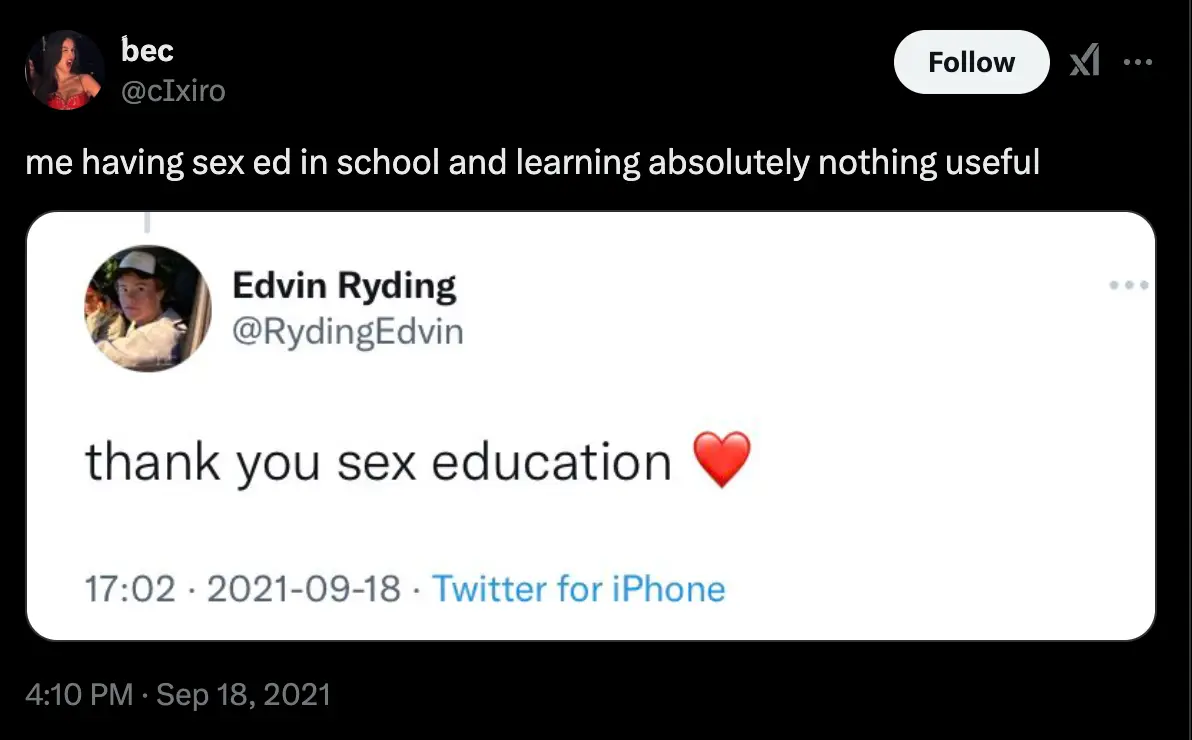Viewport: 1192px width, 740px height.
Task: Click Edvin Ryding's profile picture
Action: (147, 308)
